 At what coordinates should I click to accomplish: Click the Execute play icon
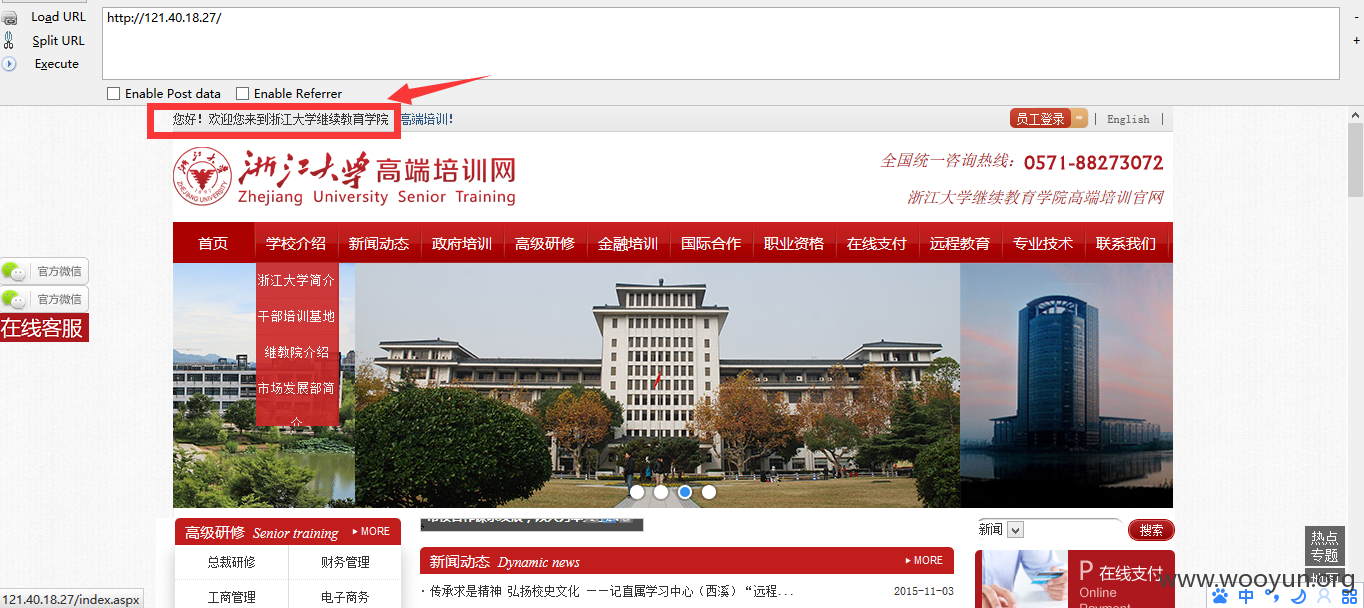coord(9,64)
